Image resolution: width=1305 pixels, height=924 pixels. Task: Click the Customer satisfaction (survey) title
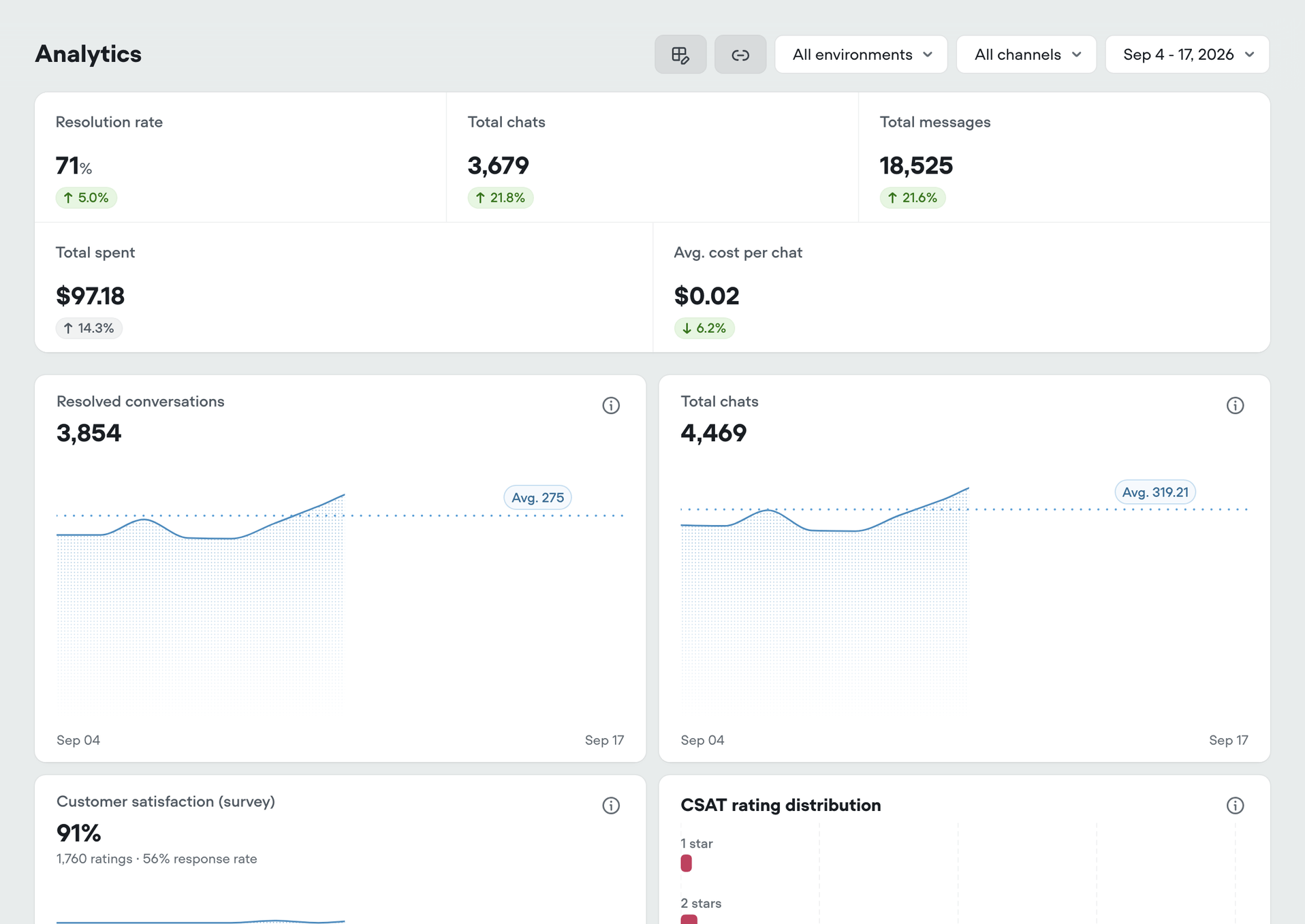point(166,801)
